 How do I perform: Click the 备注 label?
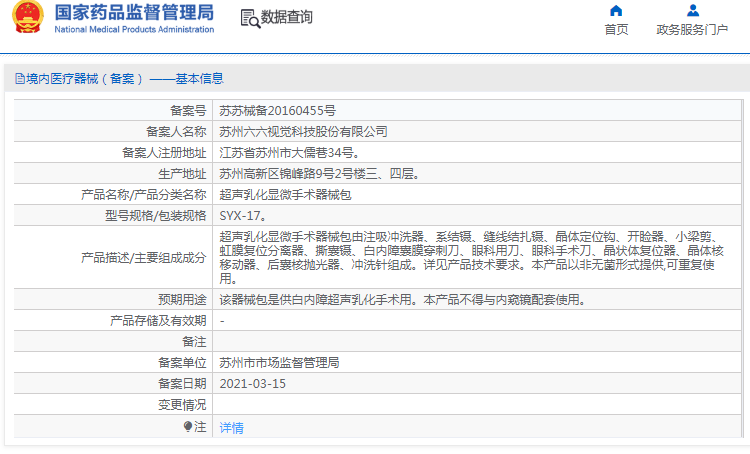click(x=194, y=342)
